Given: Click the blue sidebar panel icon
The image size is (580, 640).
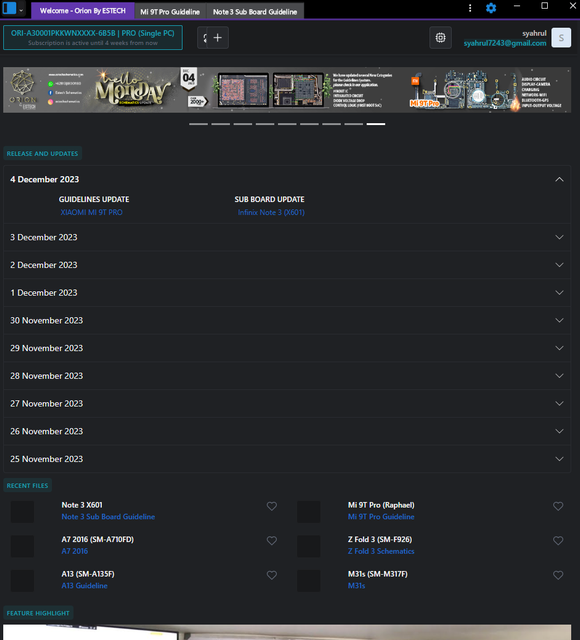Looking at the screenshot, I should click(x=9, y=8).
